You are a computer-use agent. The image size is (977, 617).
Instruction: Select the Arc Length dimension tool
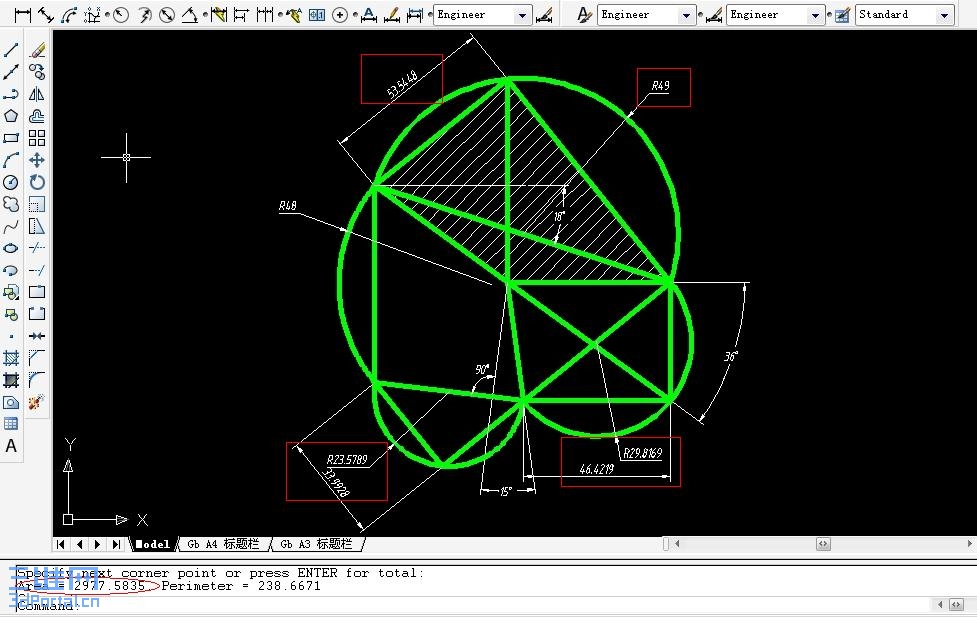69,15
